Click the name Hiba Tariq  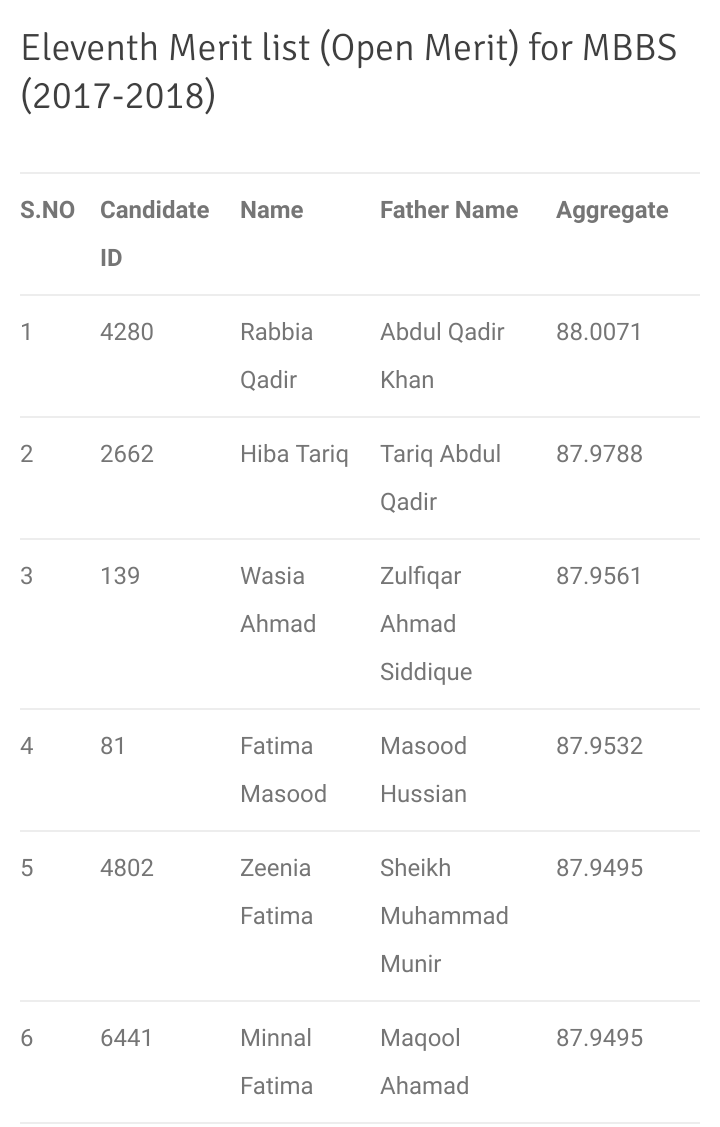click(x=294, y=454)
